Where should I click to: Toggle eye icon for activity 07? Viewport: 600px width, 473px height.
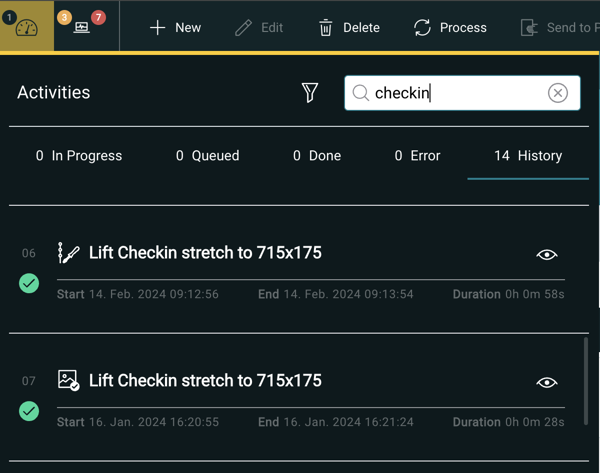coord(546,382)
